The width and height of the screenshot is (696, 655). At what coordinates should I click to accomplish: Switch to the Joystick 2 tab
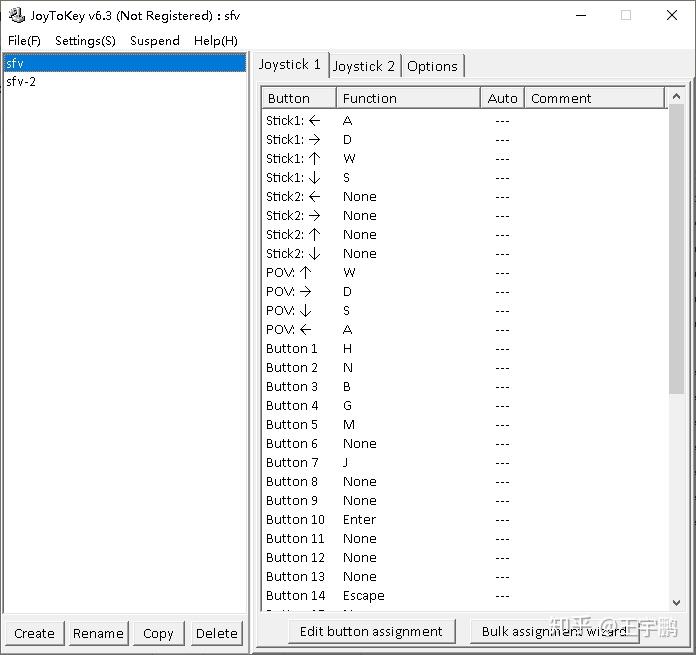[364, 66]
